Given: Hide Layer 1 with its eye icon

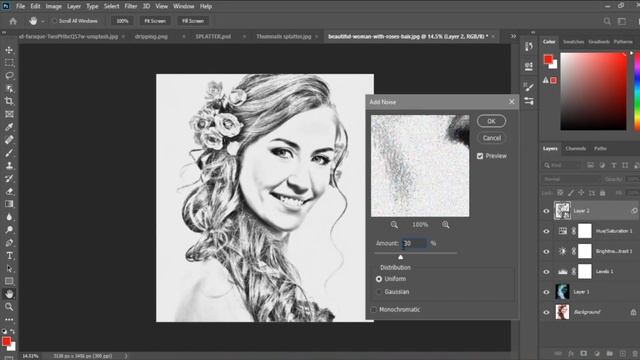Looking at the screenshot, I should [x=547, y=292].
